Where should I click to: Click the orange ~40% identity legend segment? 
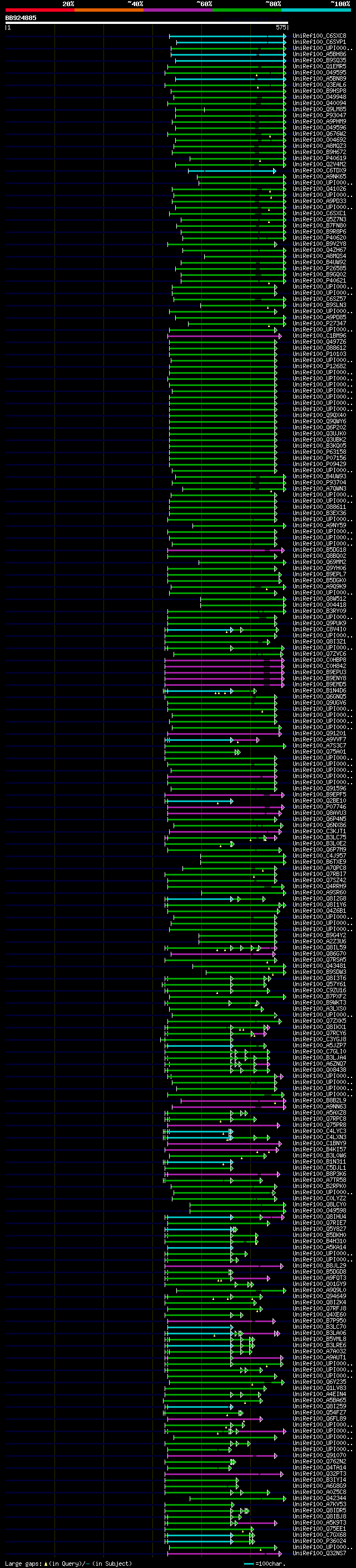109,10
